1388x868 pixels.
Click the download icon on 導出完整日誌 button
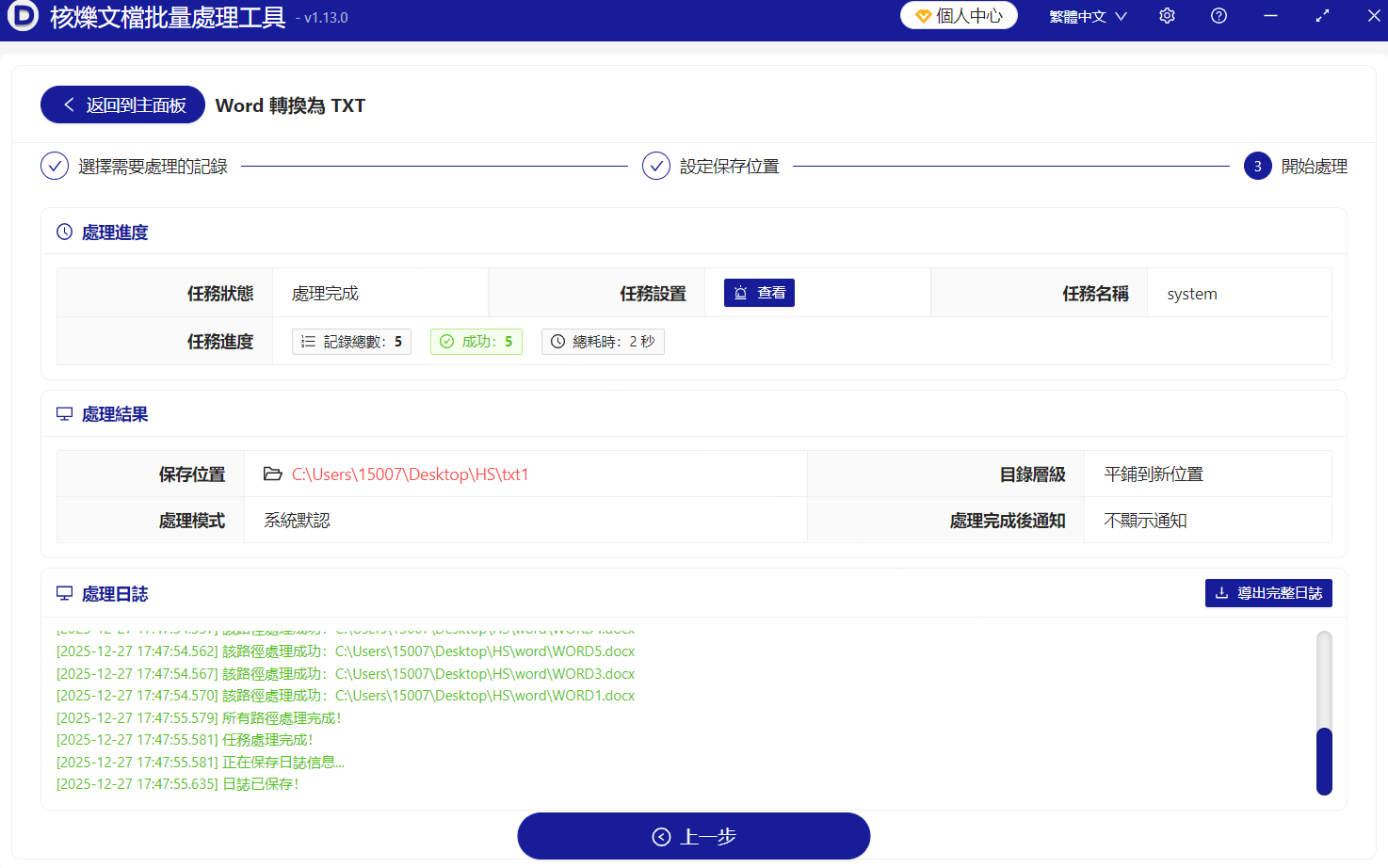pyautogui.click(x=1223, y=593)
